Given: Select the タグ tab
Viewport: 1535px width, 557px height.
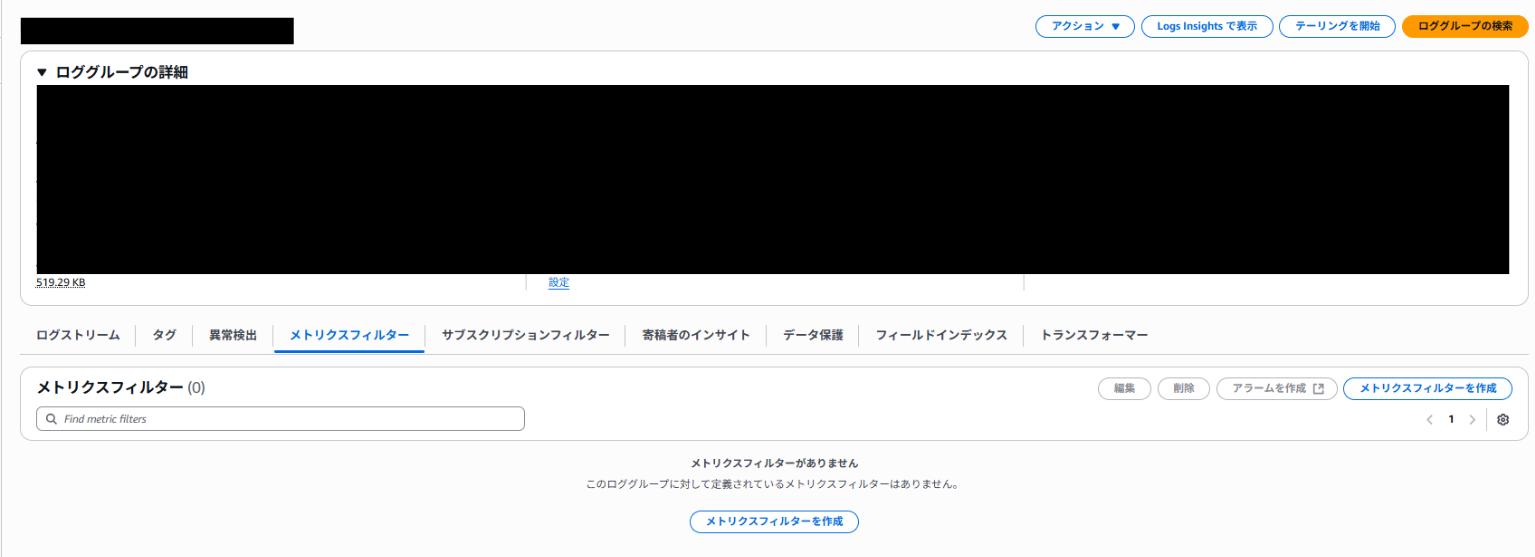Looking at the screenshot, I should (x=164, y=335).
